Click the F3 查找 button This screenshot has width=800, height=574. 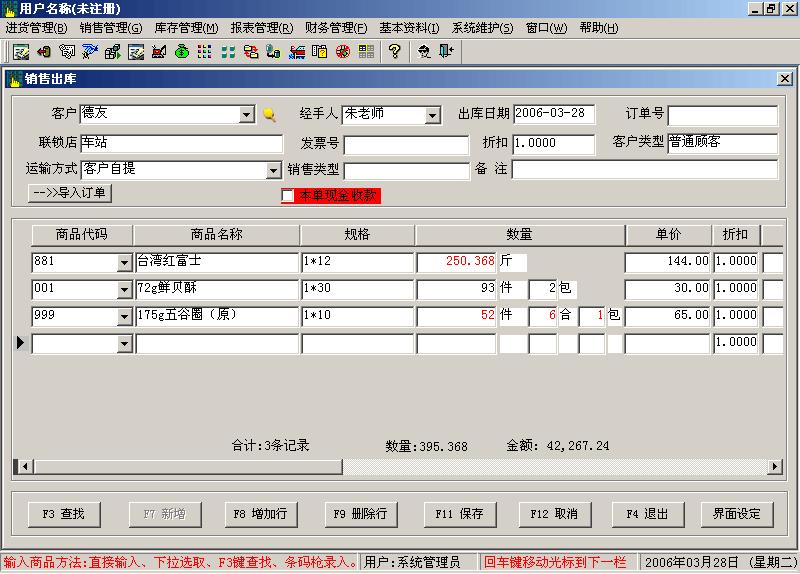[x=64, y=514]
